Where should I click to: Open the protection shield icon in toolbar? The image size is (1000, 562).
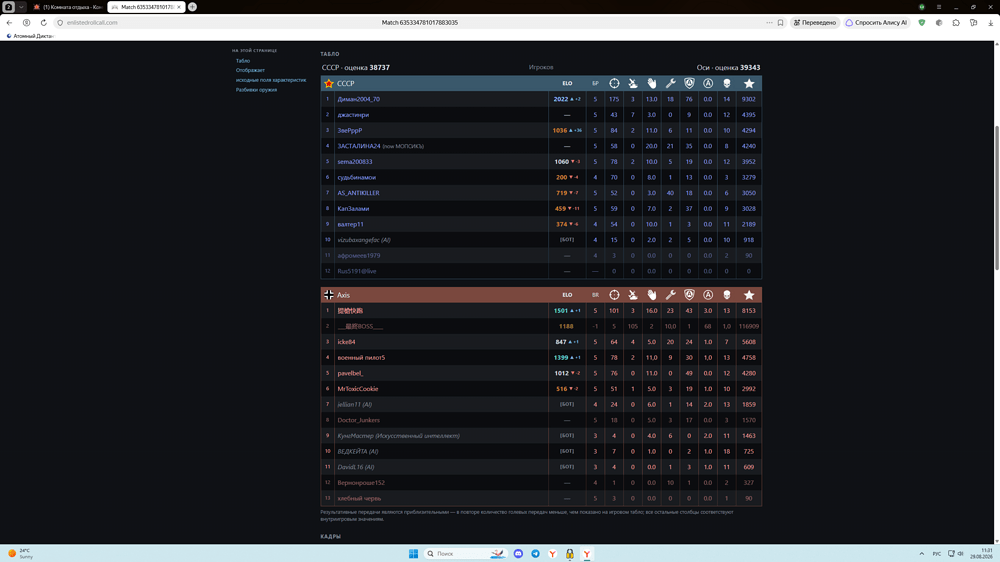click(922, 22)
